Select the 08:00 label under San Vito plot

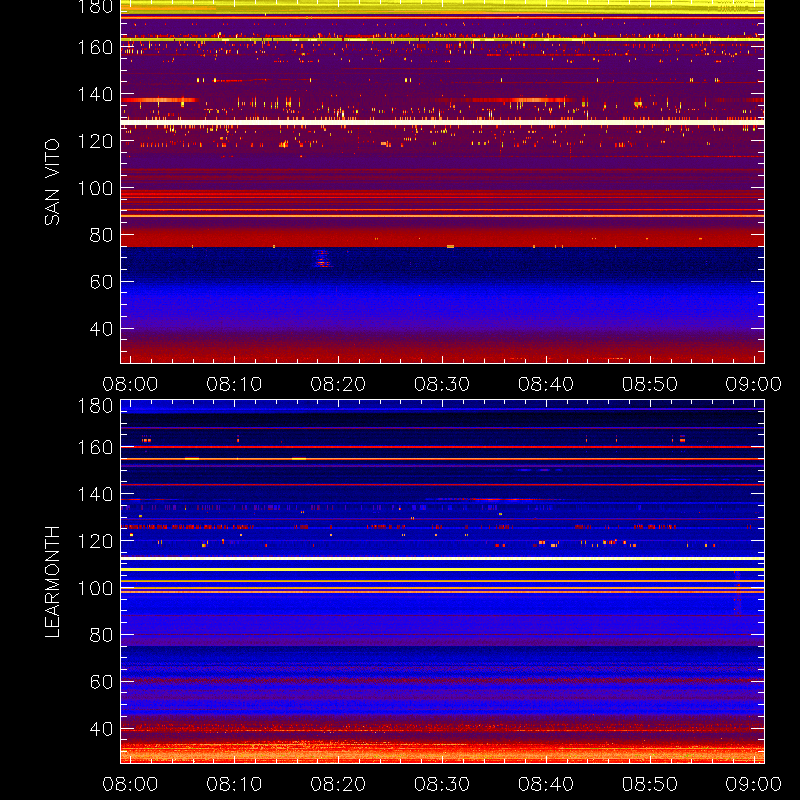pyautogui.click(x=130, y=384)
